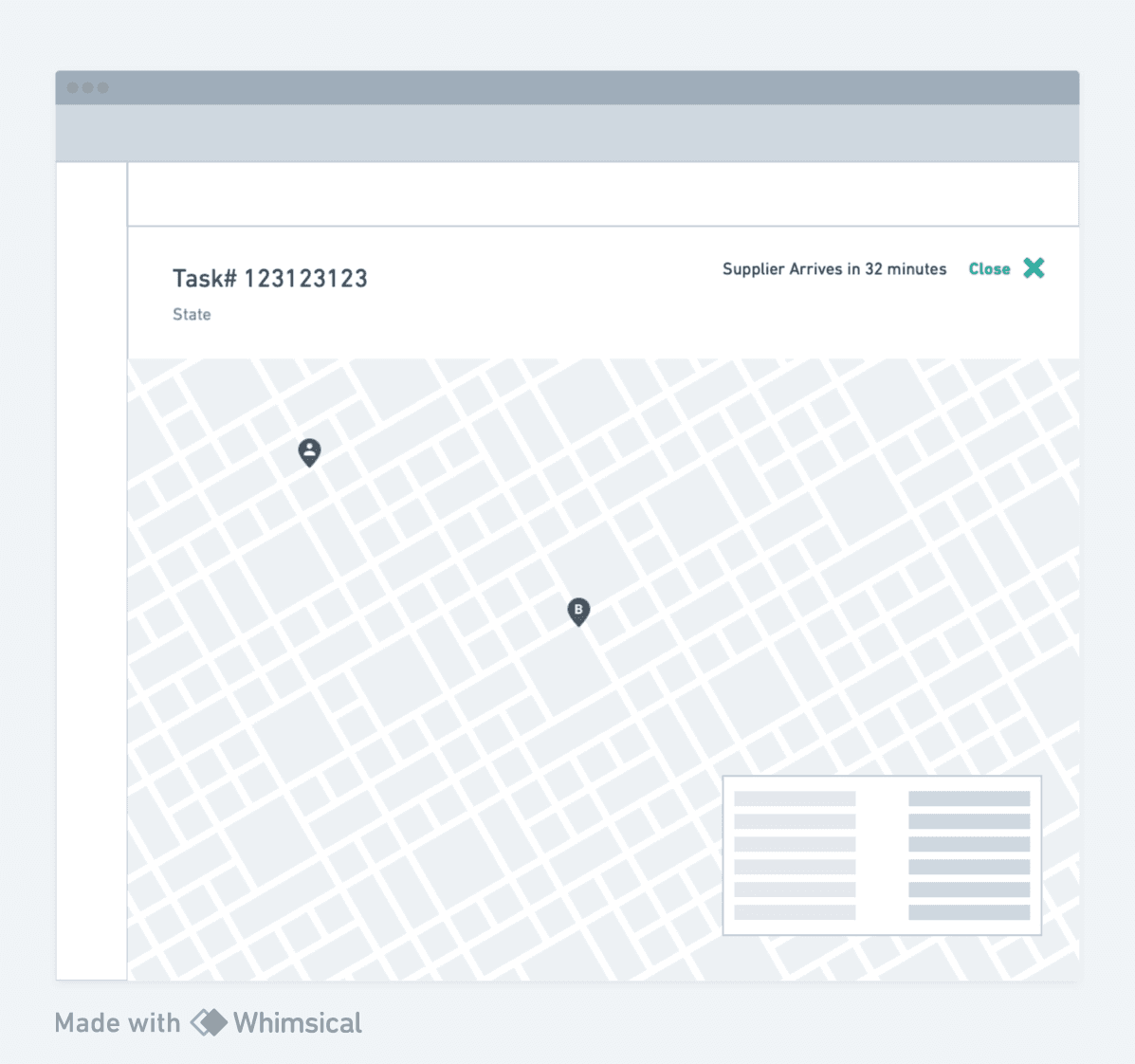
Task: Click the light gray browser toolbar area
Action: pyautogui.click(x=567, y=133)
